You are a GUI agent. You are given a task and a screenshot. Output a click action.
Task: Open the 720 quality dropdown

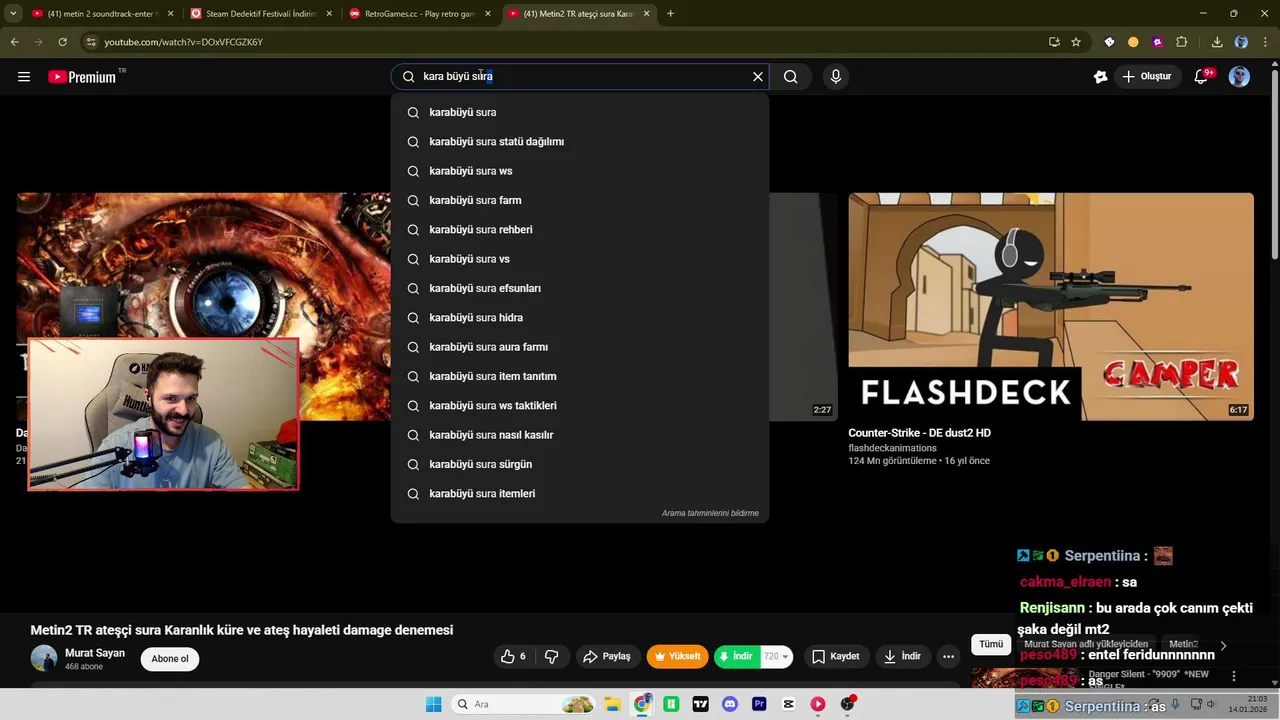(777, 657)
